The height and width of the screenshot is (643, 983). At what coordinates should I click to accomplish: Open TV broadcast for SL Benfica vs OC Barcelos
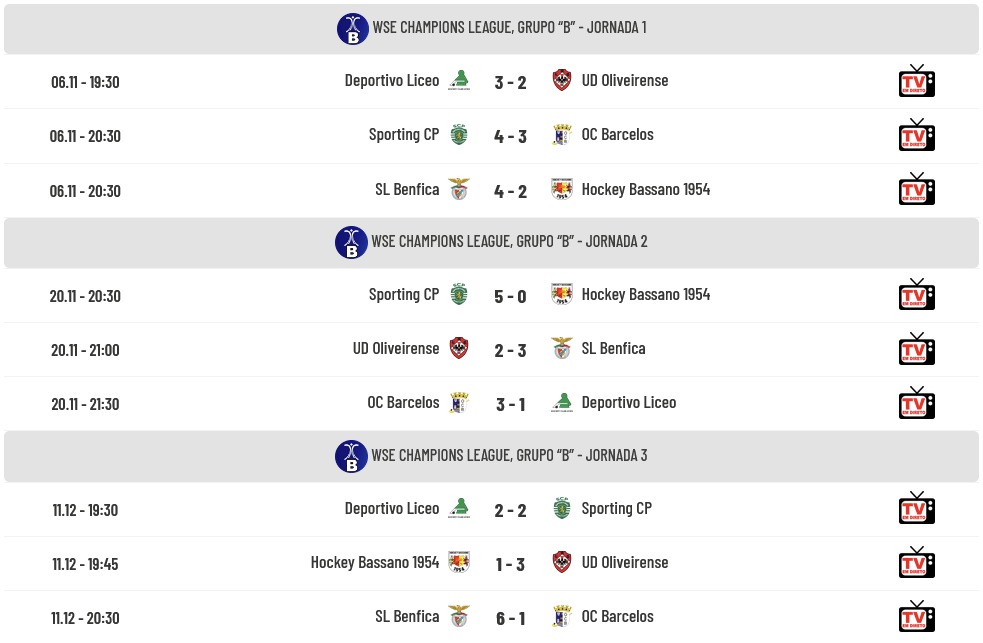[x=916, y=617]
